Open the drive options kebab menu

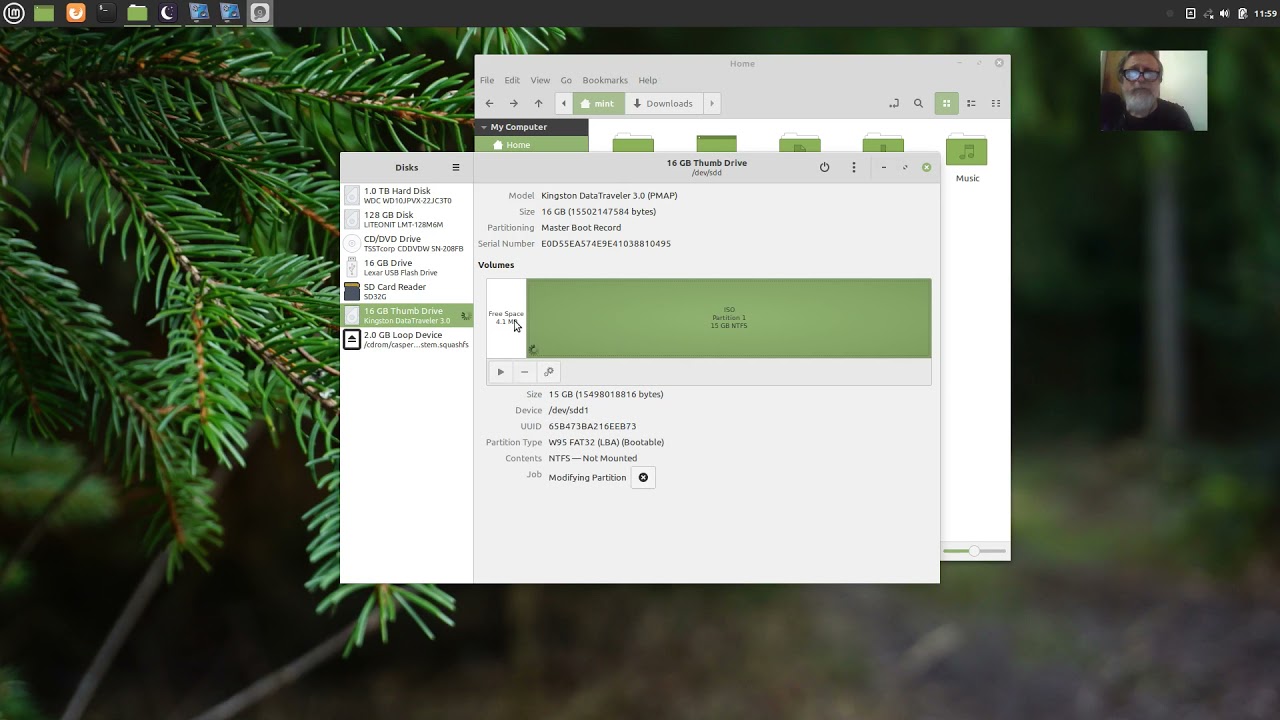[x=853, y=167]
